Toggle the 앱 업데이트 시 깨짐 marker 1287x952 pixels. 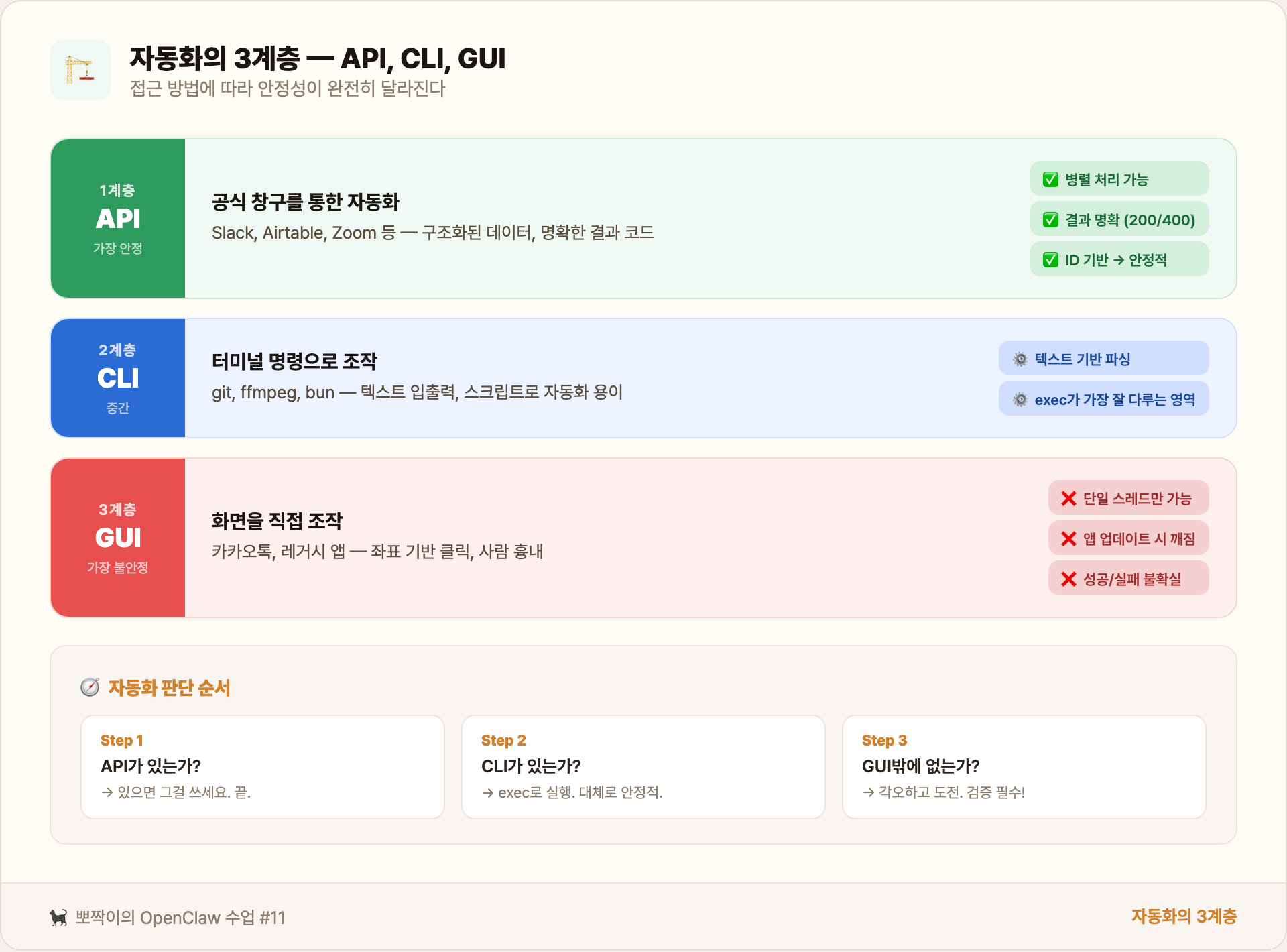tap(1068, 538)
